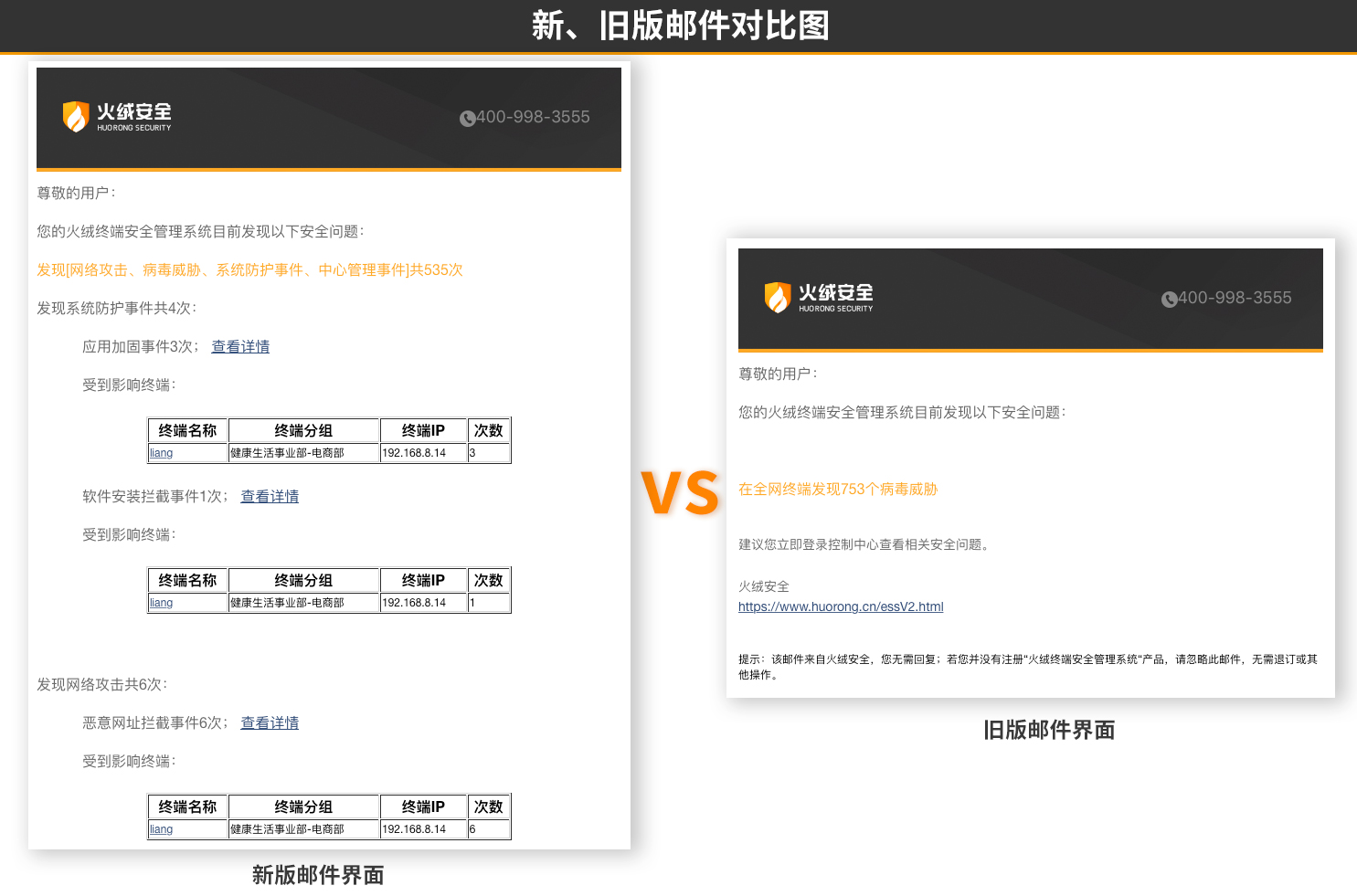Open 查看详情 link beside 恶意网址拦截事件6次

270,722
